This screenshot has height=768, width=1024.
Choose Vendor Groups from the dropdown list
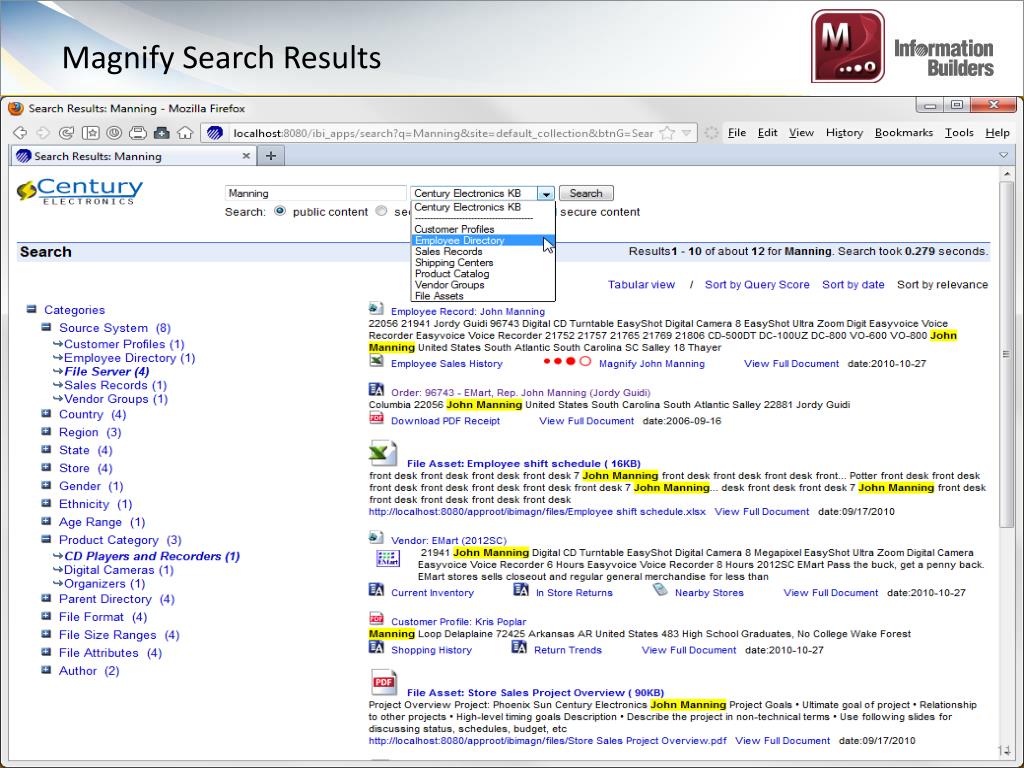(x=483, y=285)
